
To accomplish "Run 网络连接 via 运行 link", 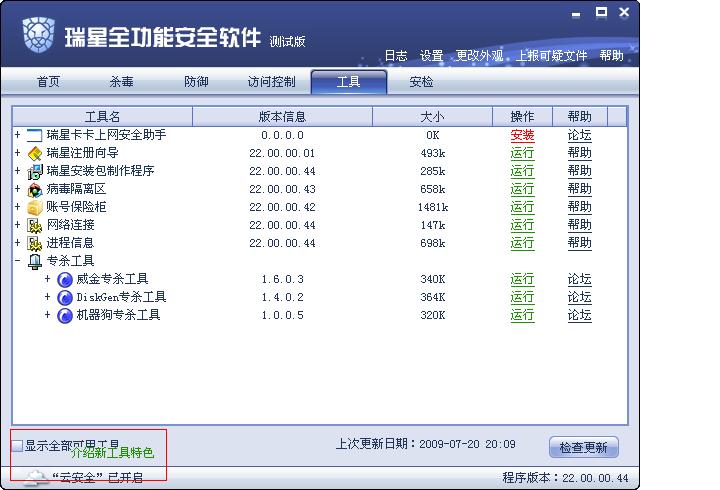I will point(522,225).
